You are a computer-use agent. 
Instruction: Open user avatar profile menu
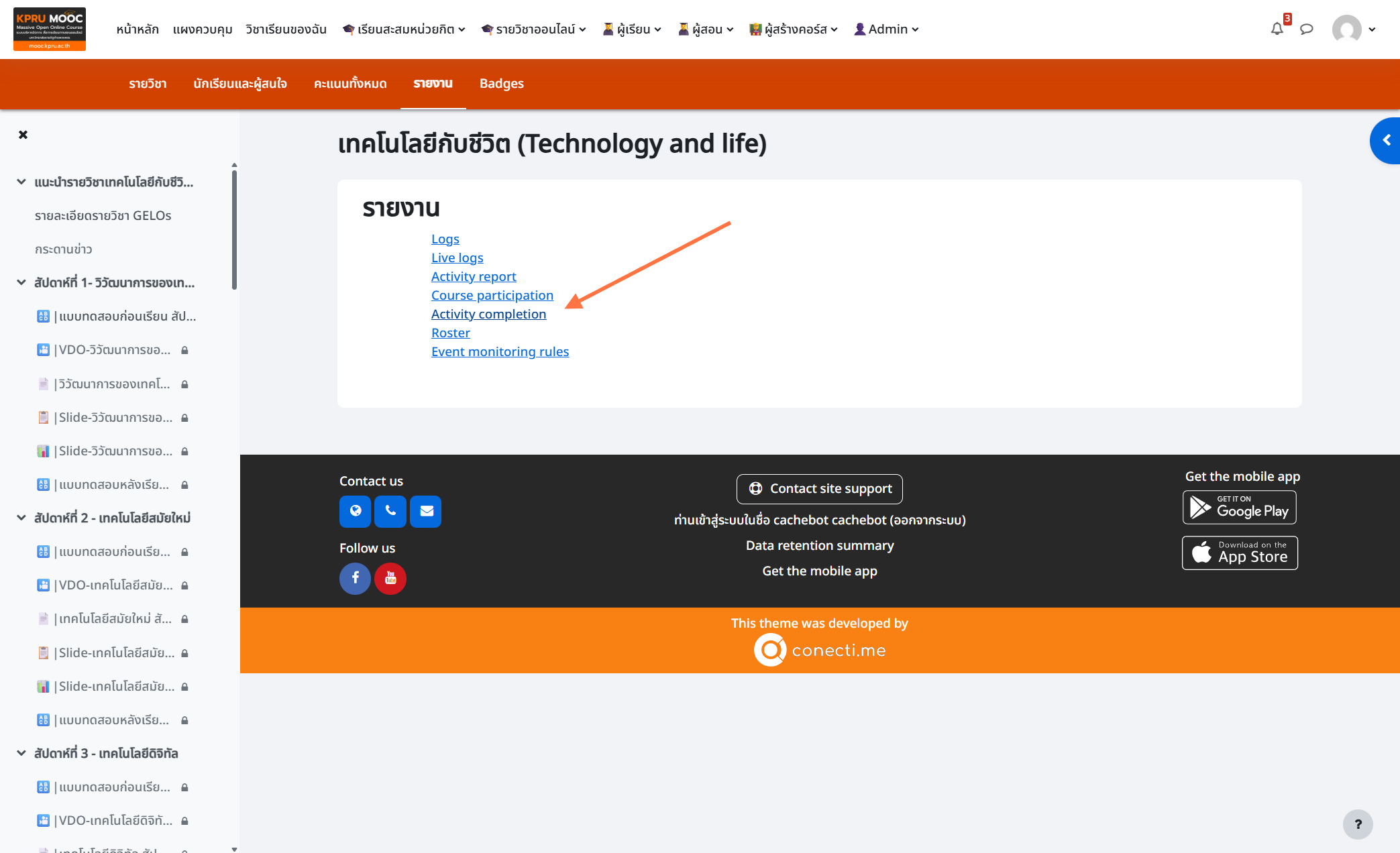1354,29
